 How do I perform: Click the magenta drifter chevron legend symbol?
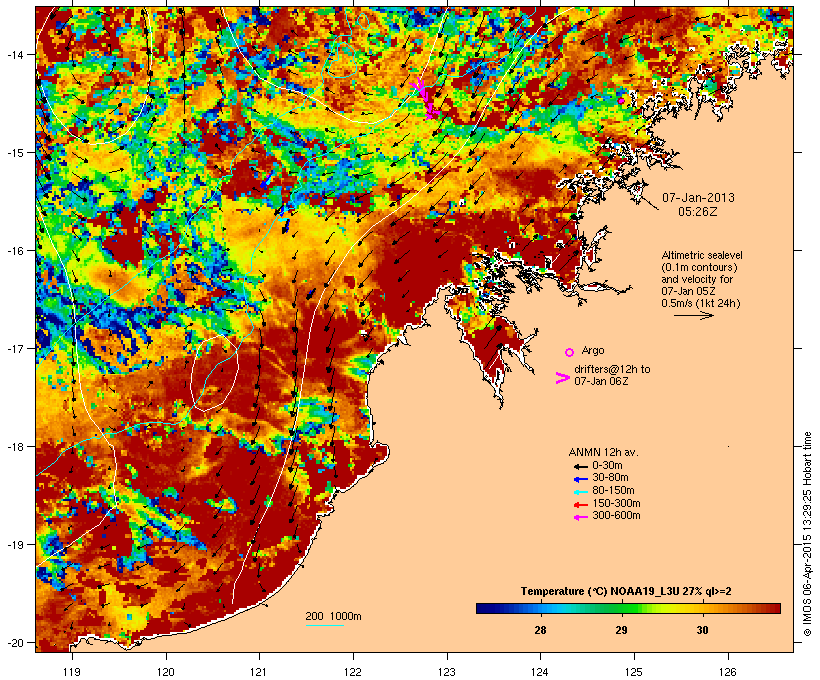[562, 378]
